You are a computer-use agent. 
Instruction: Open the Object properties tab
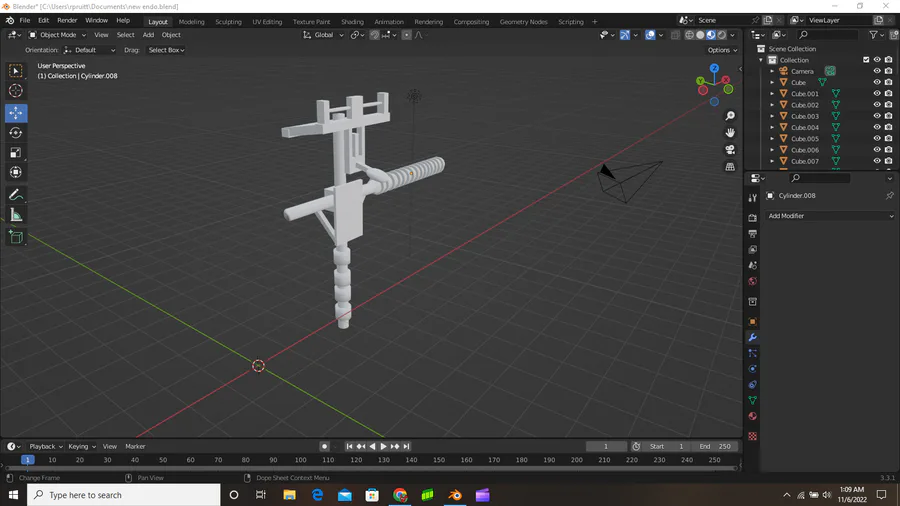[x=752, y=321]
